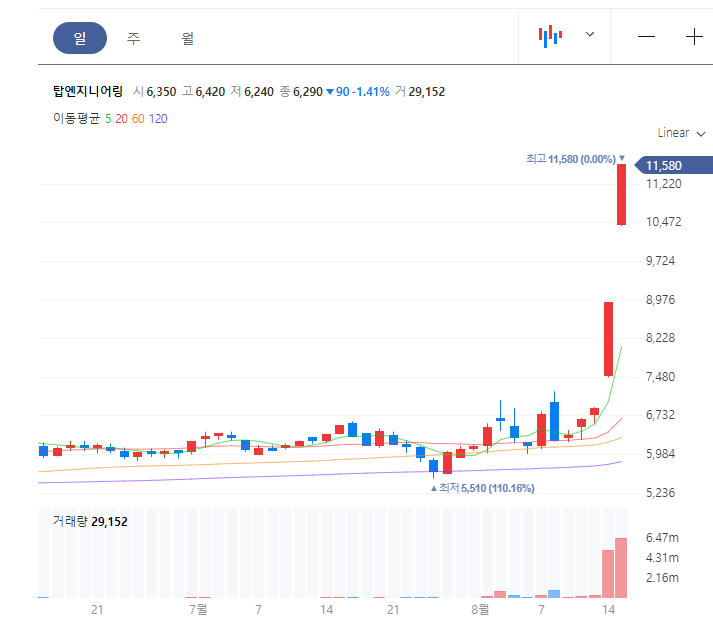This screenshot has height=630, width=713.
Task: Click the 7월 date axis label
Action: [198, 609]
